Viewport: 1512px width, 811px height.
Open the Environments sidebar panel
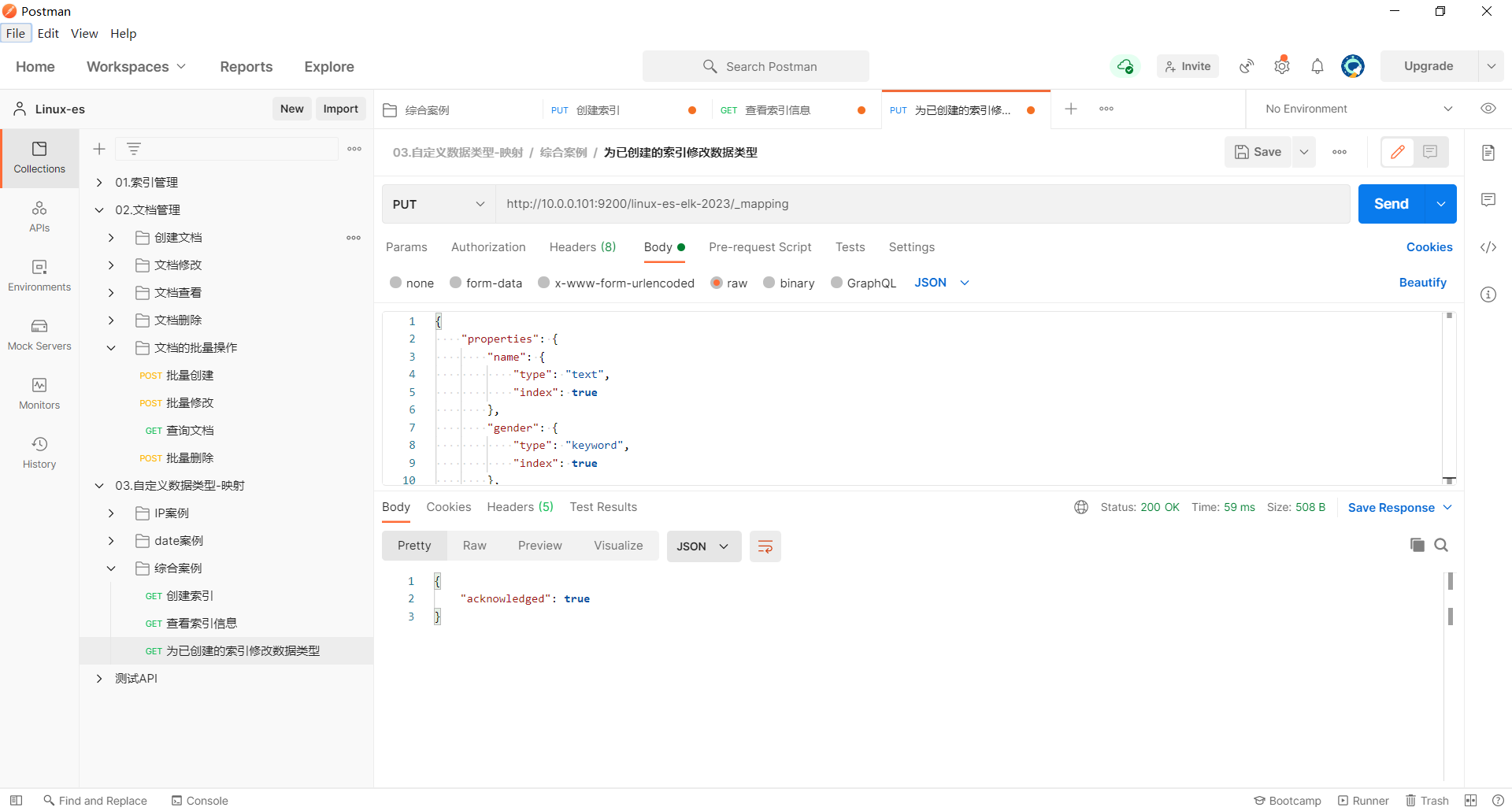pos(39,276)
